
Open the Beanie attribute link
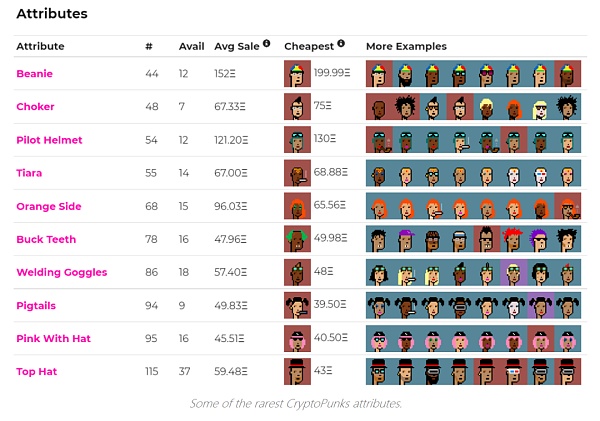pyautogui.click(x=34, y=73)
